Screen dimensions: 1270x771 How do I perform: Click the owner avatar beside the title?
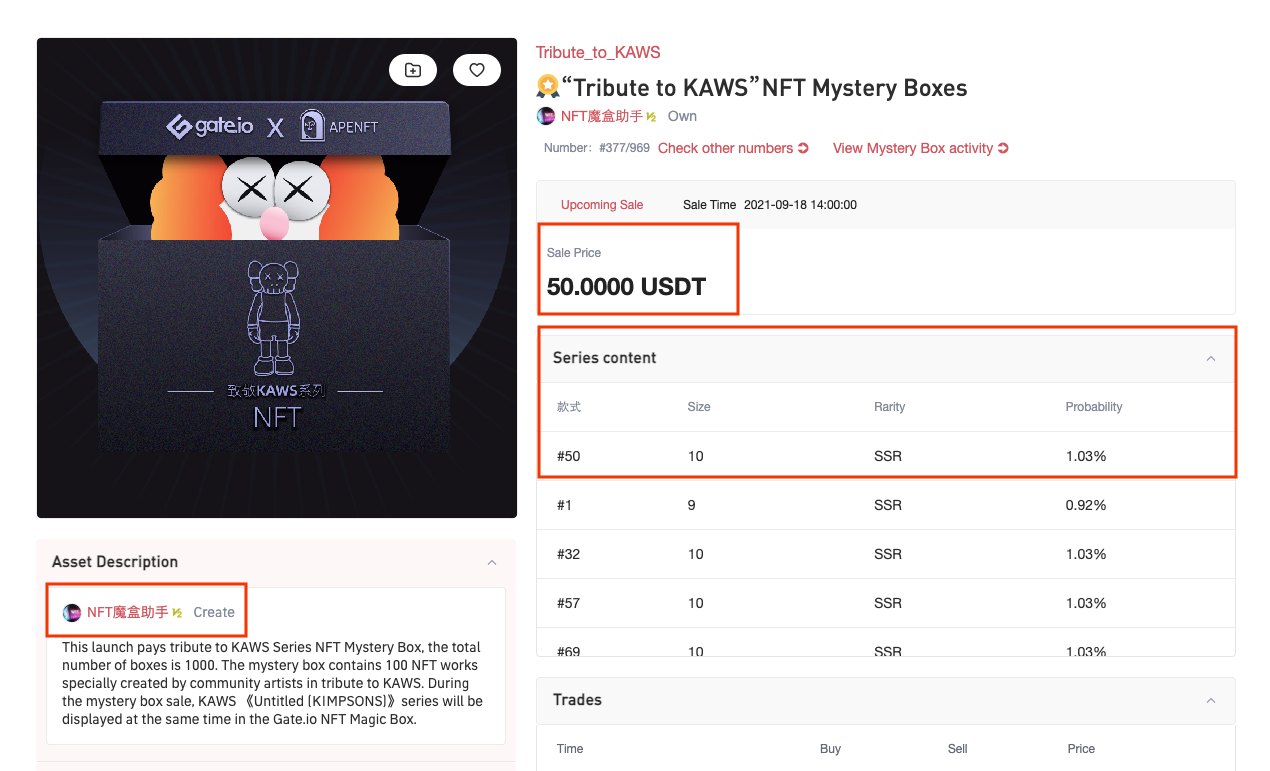546,116
